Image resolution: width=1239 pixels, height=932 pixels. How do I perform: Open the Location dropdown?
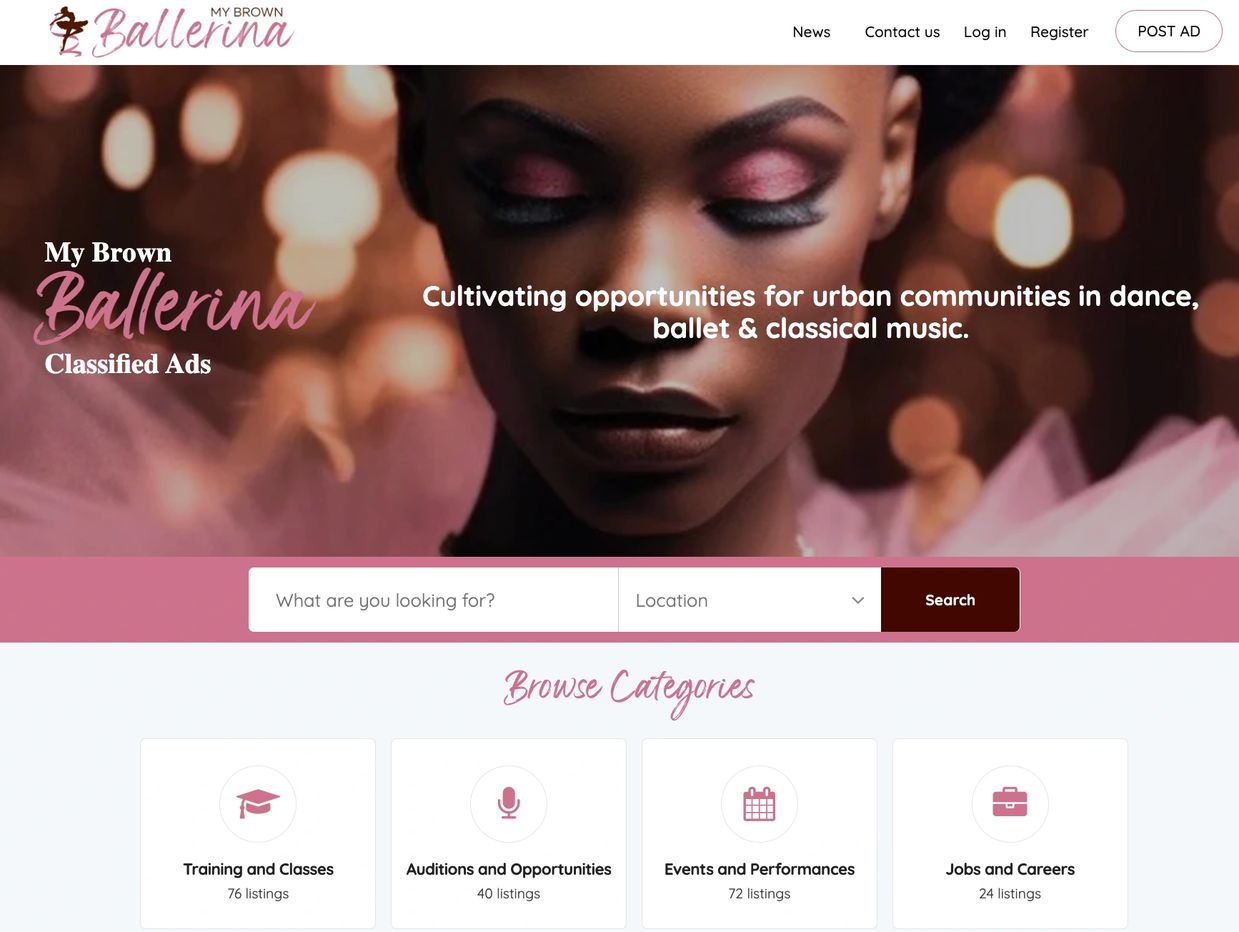[x=750, y=600]
